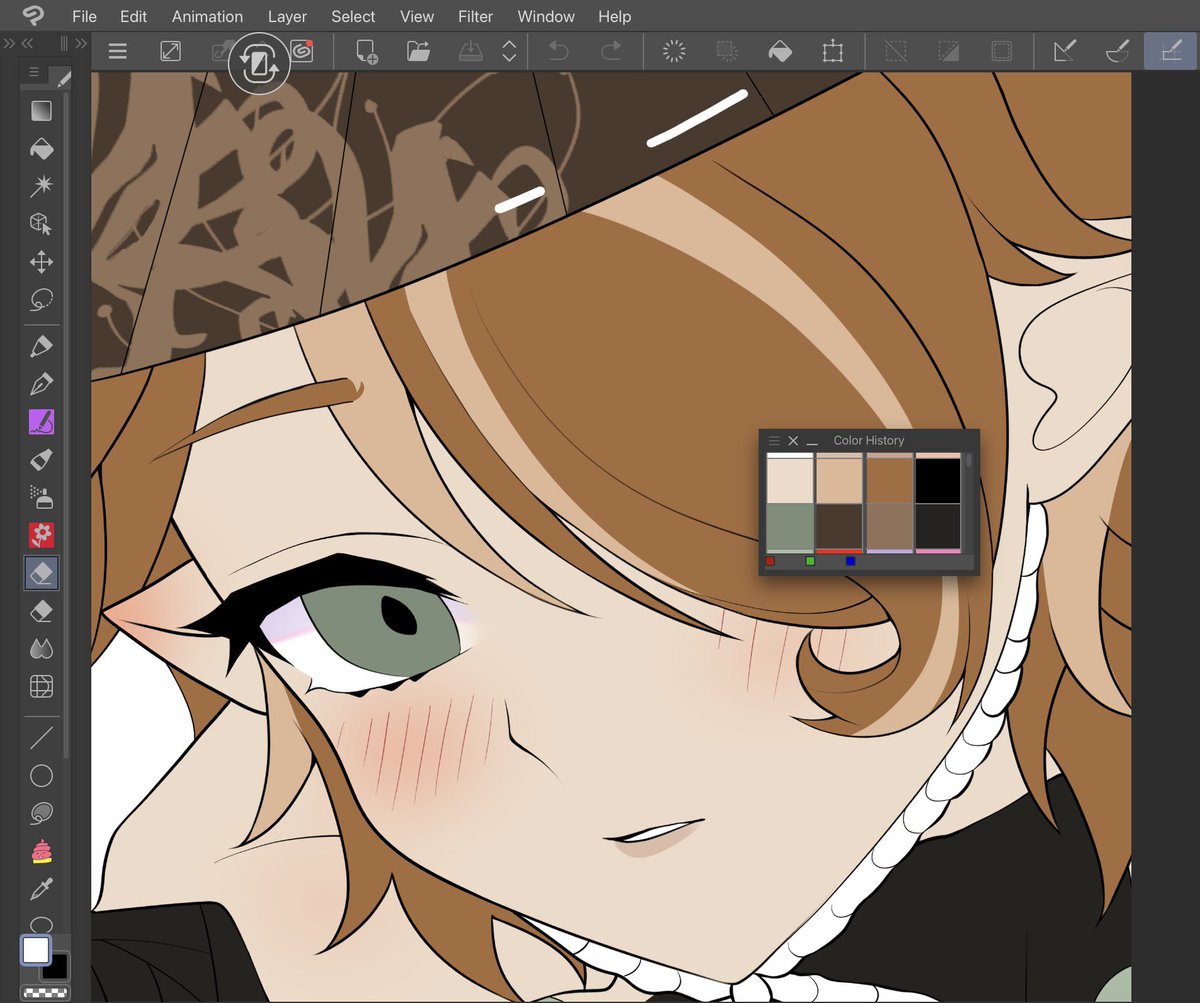Show selection border icon
1200x1003 pixels.
click(1000, 52)
